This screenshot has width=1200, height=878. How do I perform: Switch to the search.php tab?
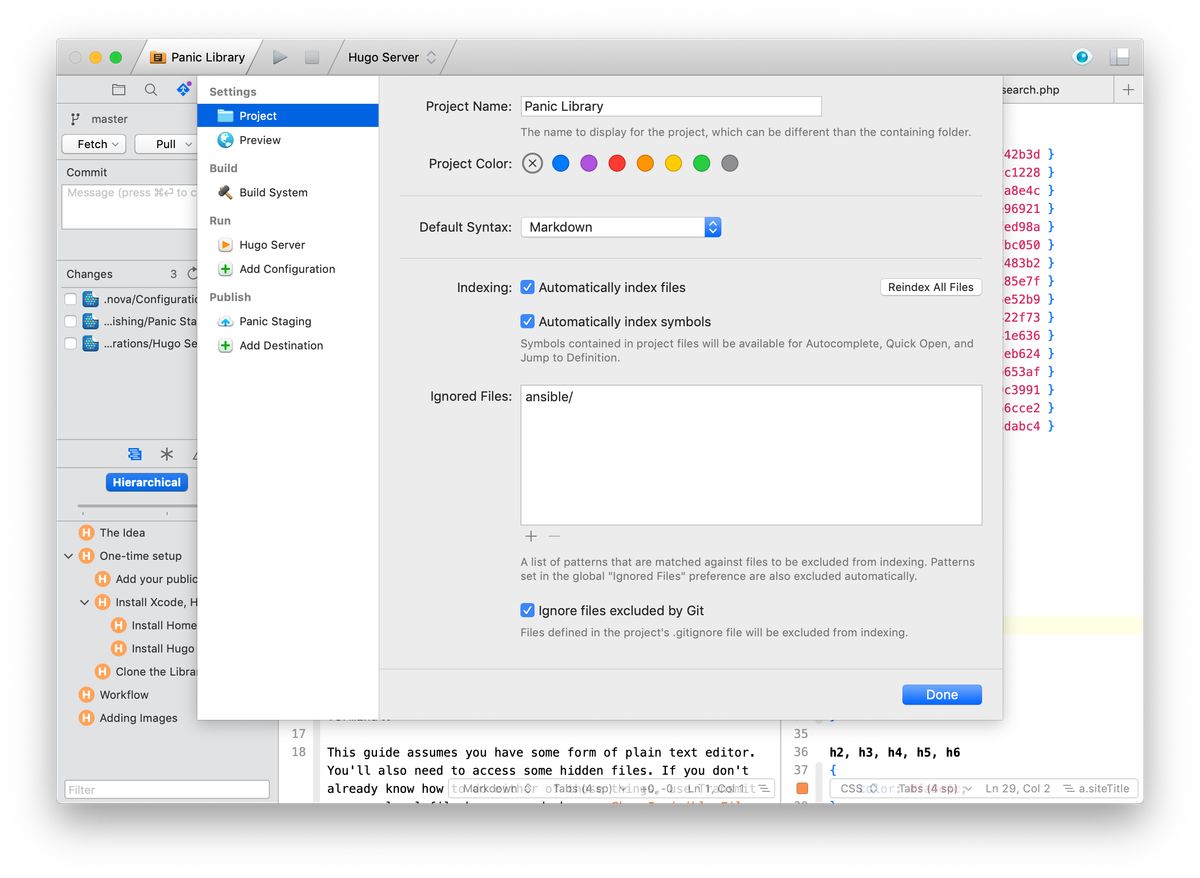click(1030, 89)
